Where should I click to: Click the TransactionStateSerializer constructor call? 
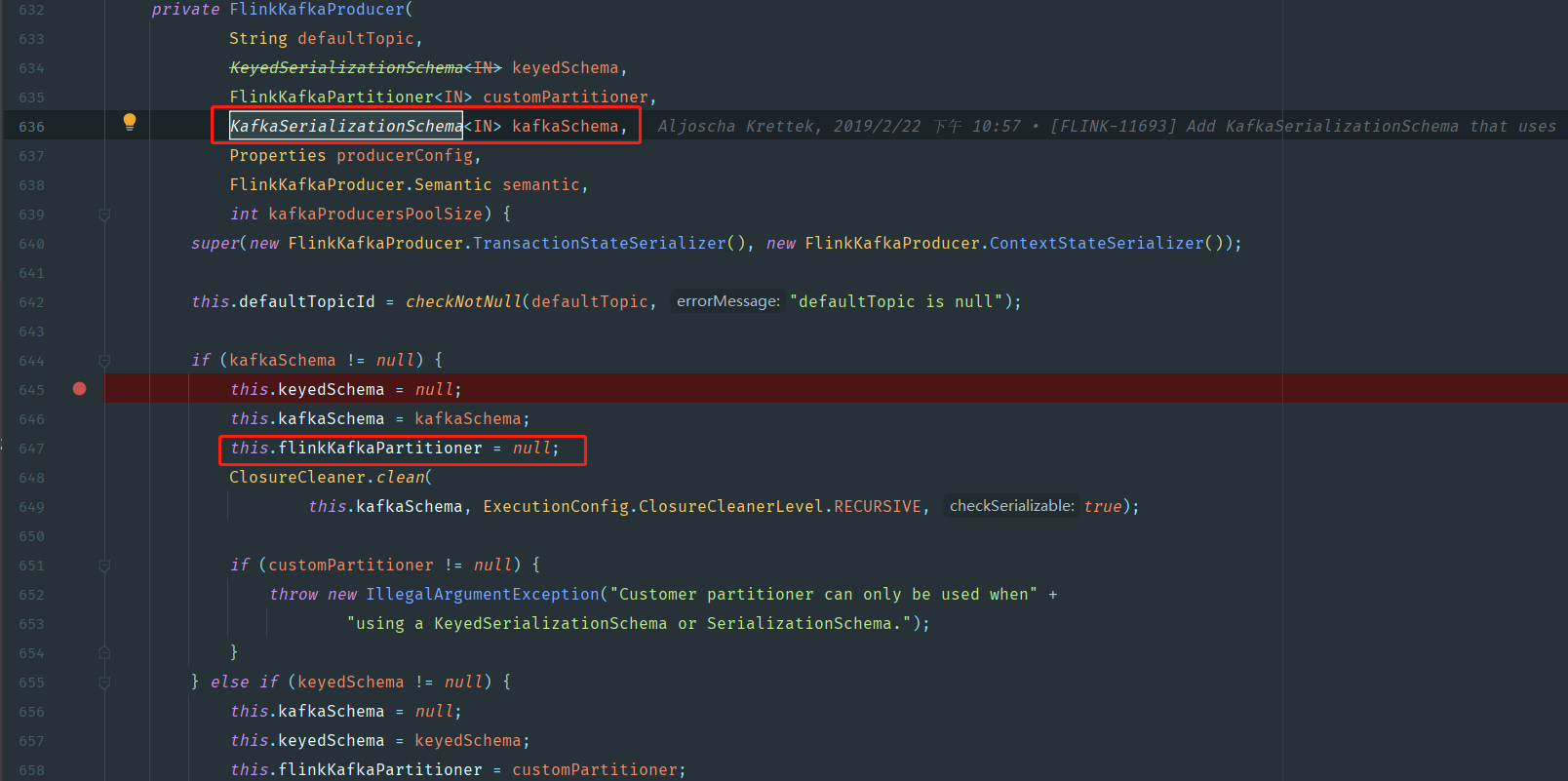click(x=599, y=244)
